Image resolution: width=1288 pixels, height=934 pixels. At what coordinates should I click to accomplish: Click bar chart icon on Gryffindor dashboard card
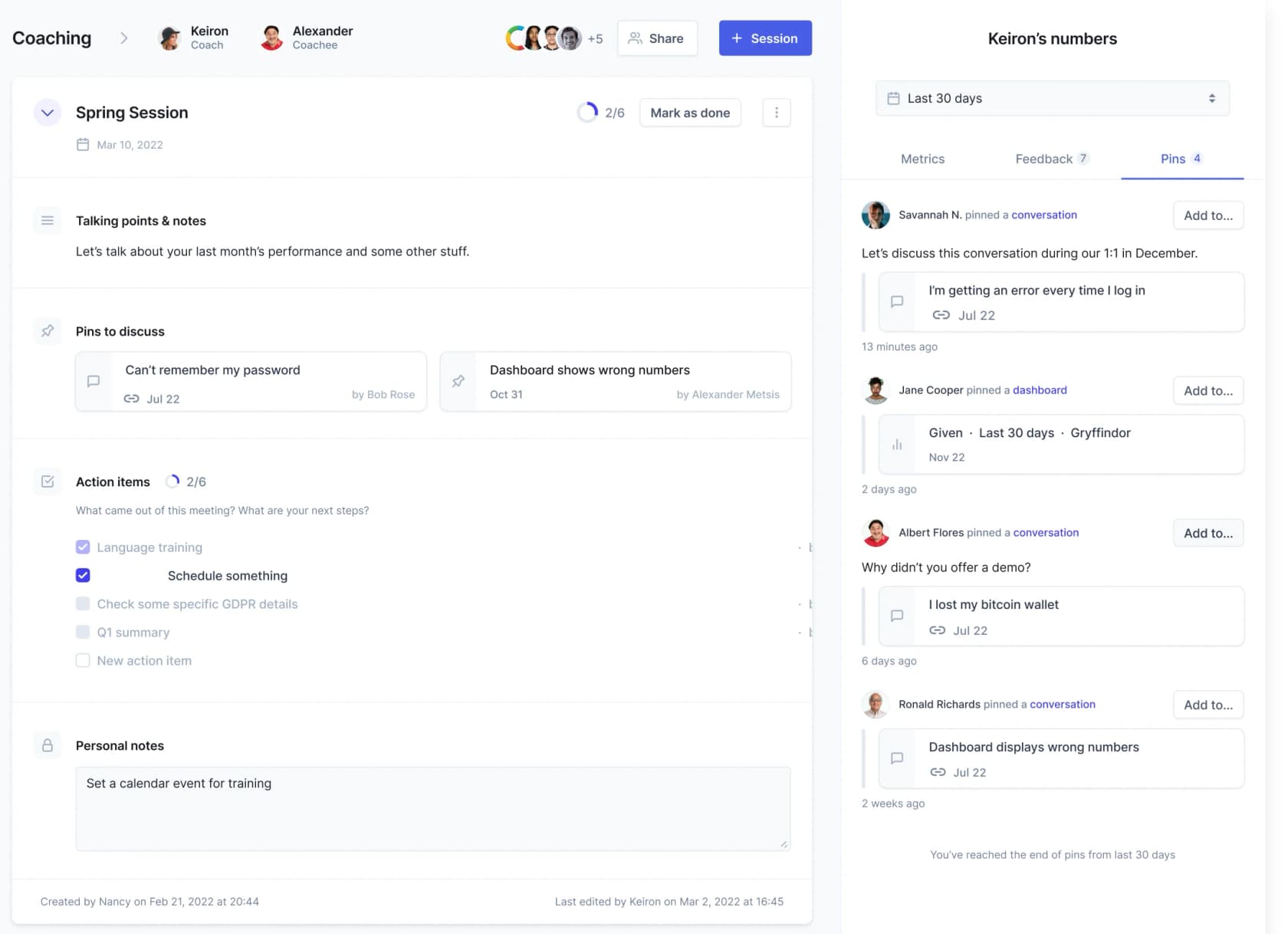point(897,445)
